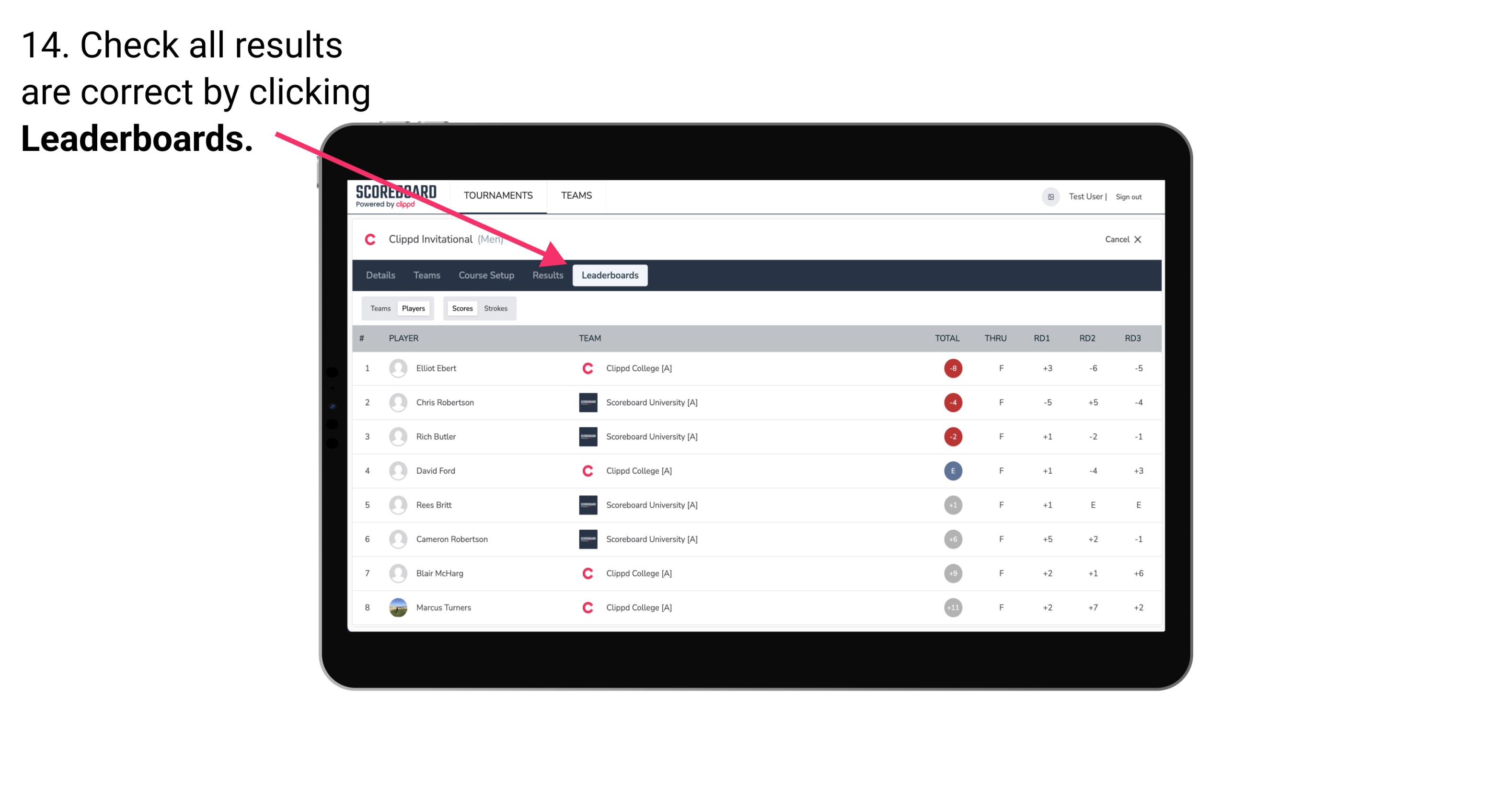Toggle the Strokes filter button
This screenshot has height=812, width=1510.
tap(497, 308)
